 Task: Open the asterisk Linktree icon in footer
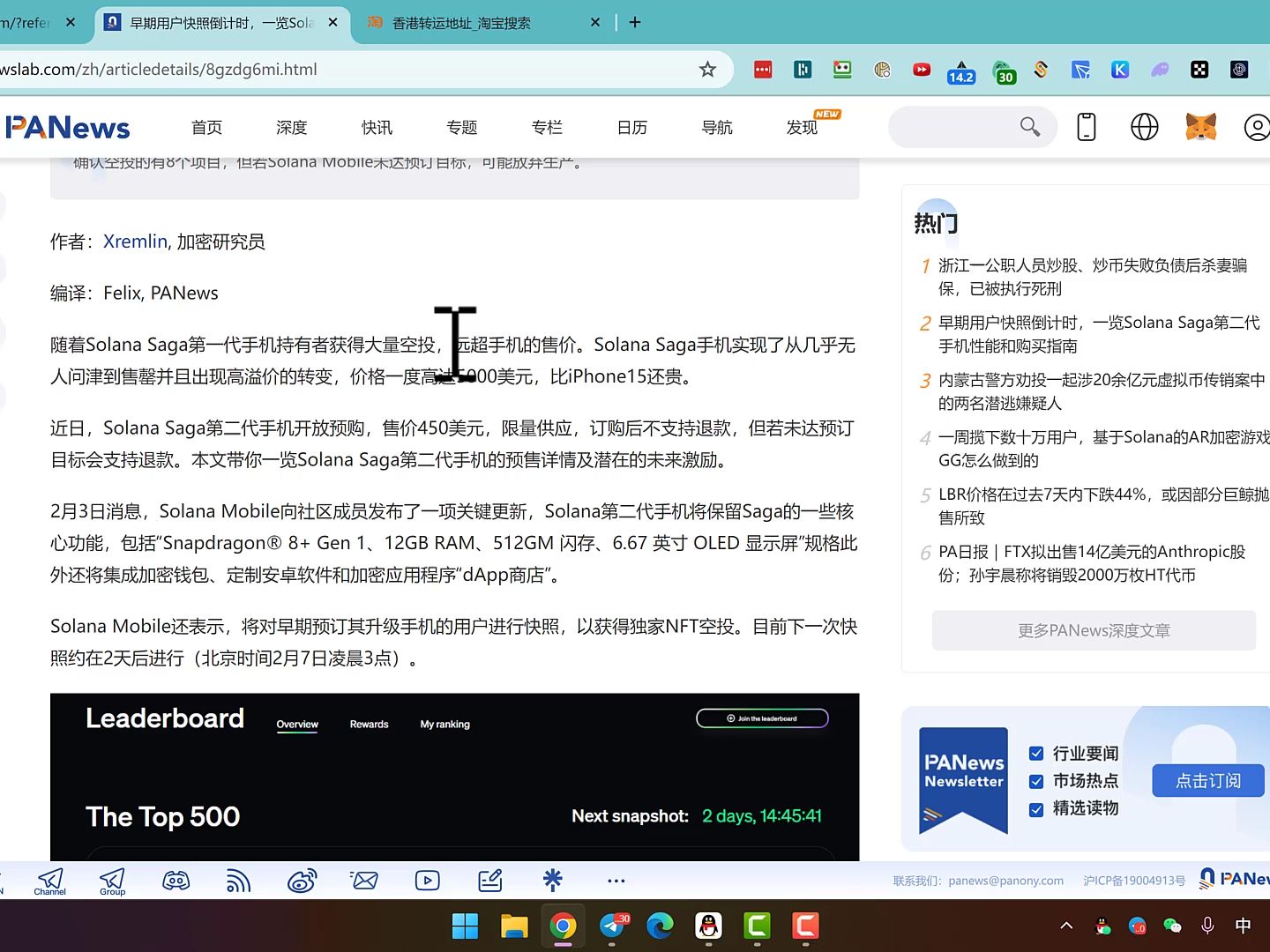[x=553, y=879]
